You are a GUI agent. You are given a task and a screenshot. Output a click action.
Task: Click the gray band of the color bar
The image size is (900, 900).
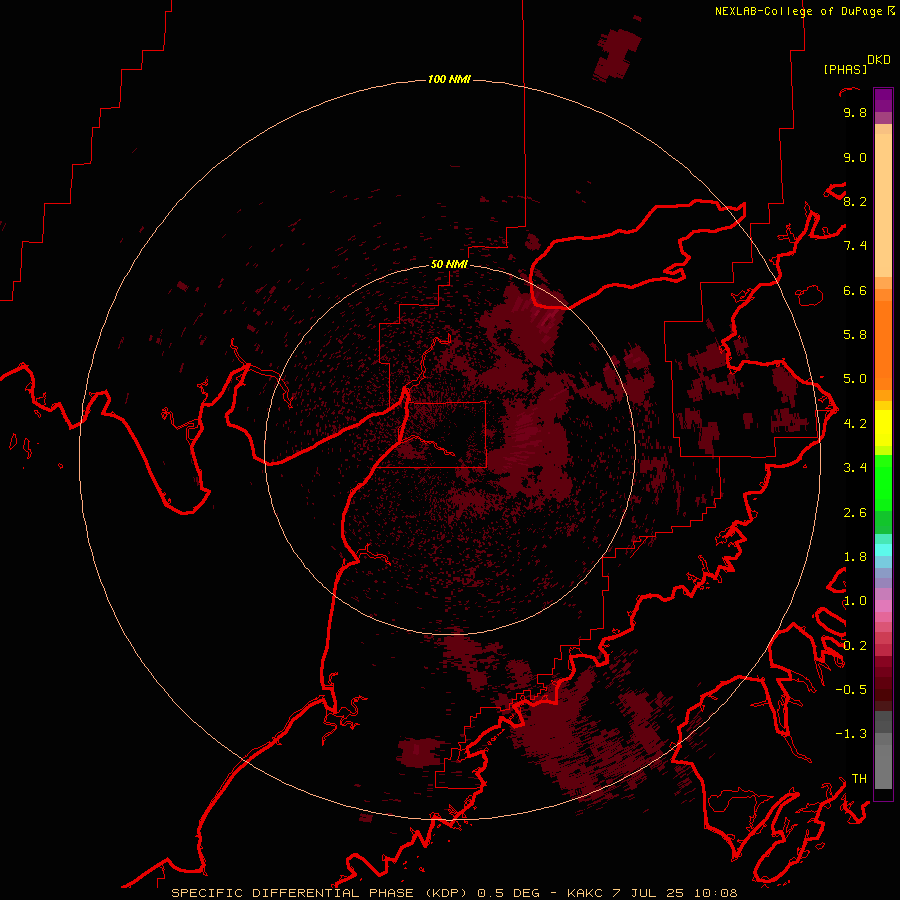click(x=883, y=752)
